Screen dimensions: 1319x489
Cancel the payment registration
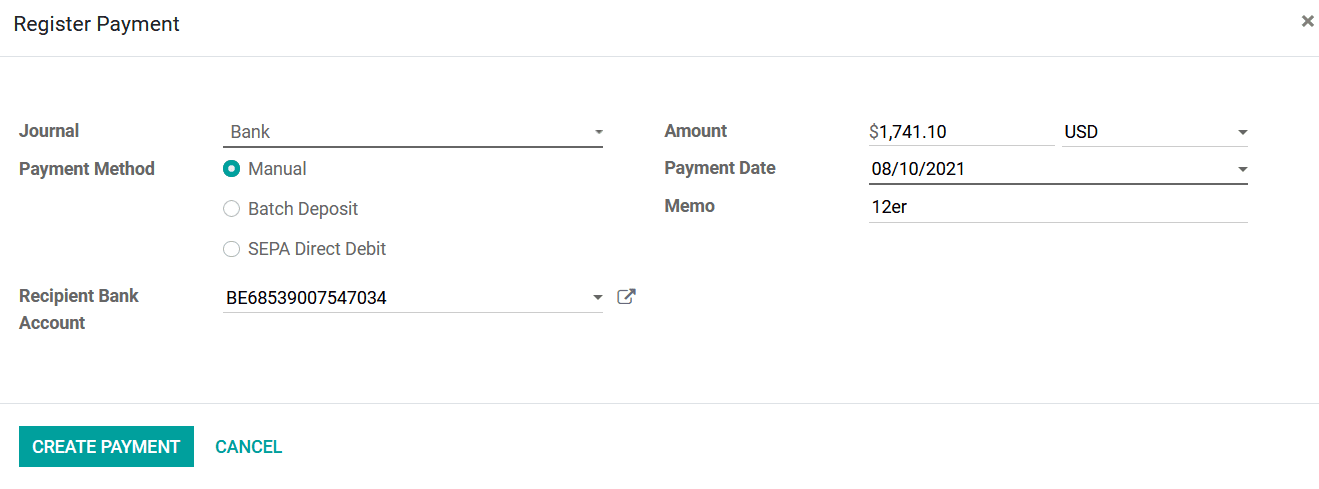249,447
